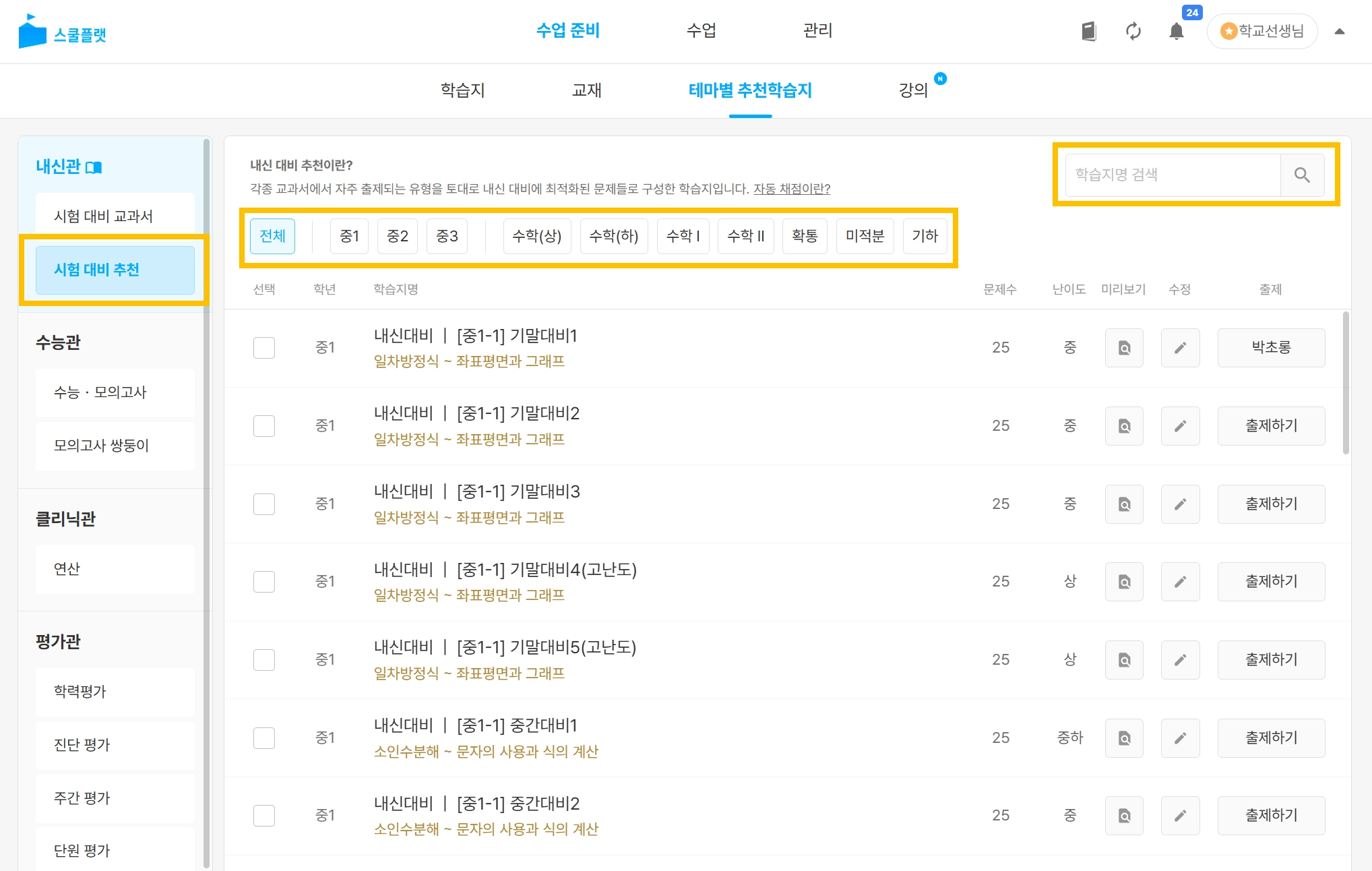The width and height of the screenshot is (1372, 871).
Task: Preview the 기말대비4(고난도) worksheet
Action: point(1124,582)
